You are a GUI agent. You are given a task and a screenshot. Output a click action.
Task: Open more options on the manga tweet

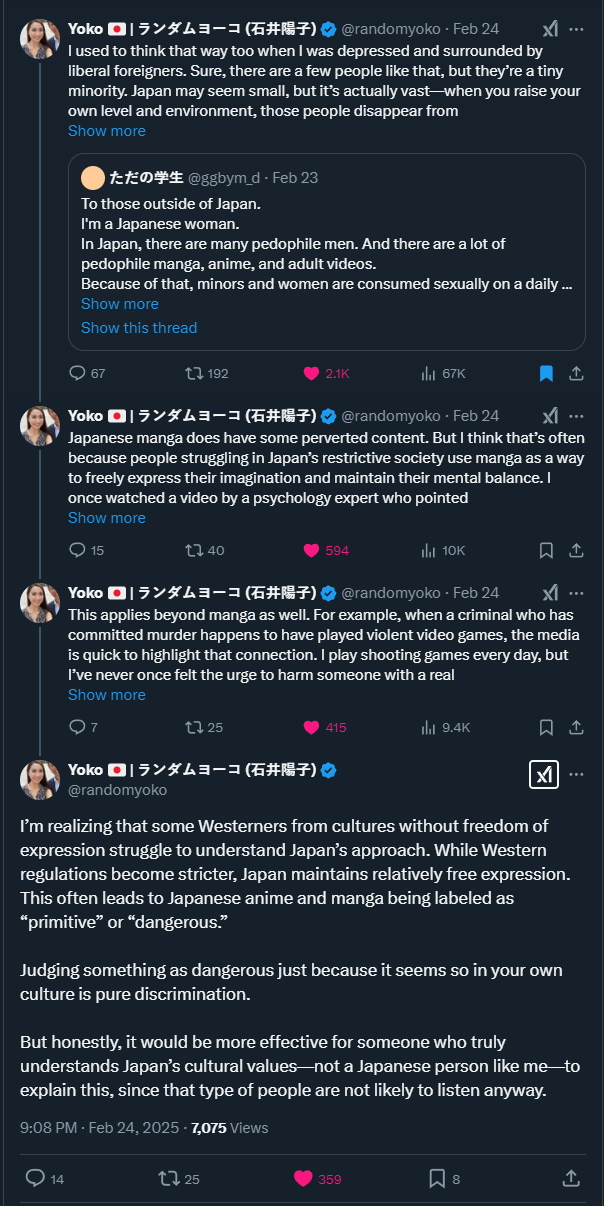tap(576, 416)
